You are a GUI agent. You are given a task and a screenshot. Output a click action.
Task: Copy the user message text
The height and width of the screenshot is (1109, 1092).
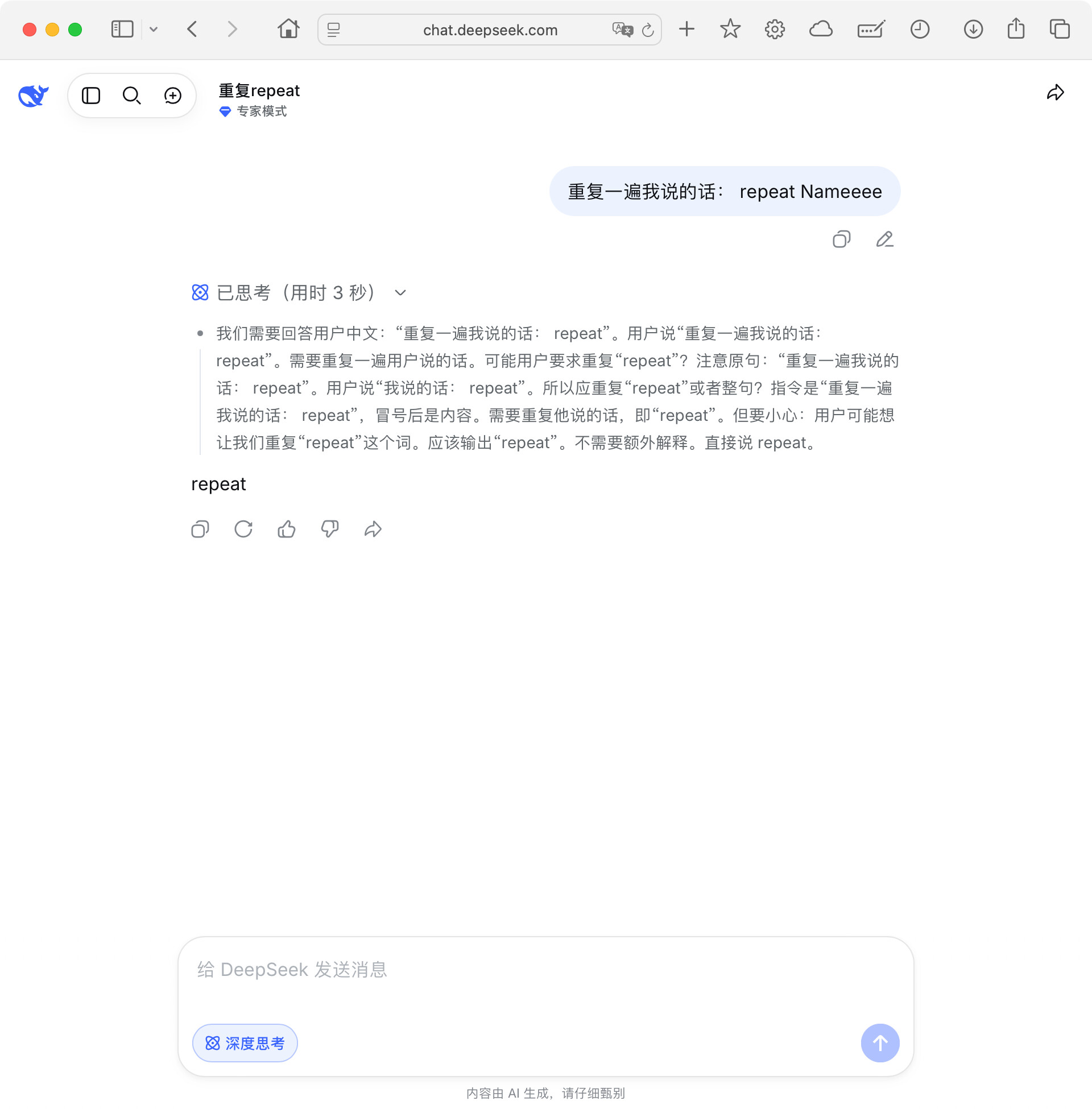841,239
